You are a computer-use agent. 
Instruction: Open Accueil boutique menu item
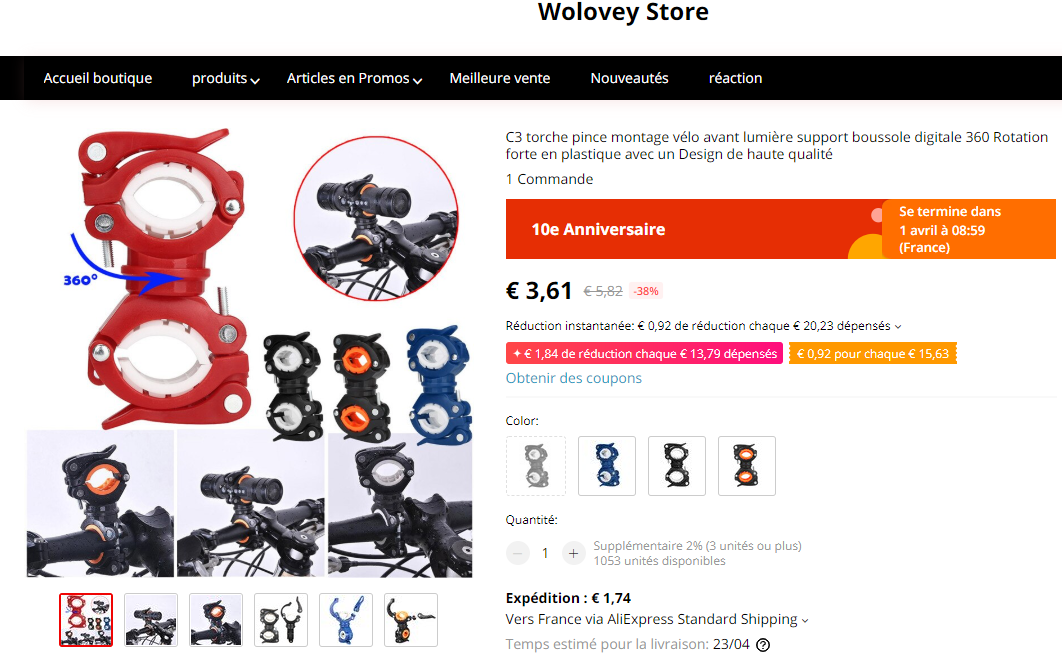point(98,79)
